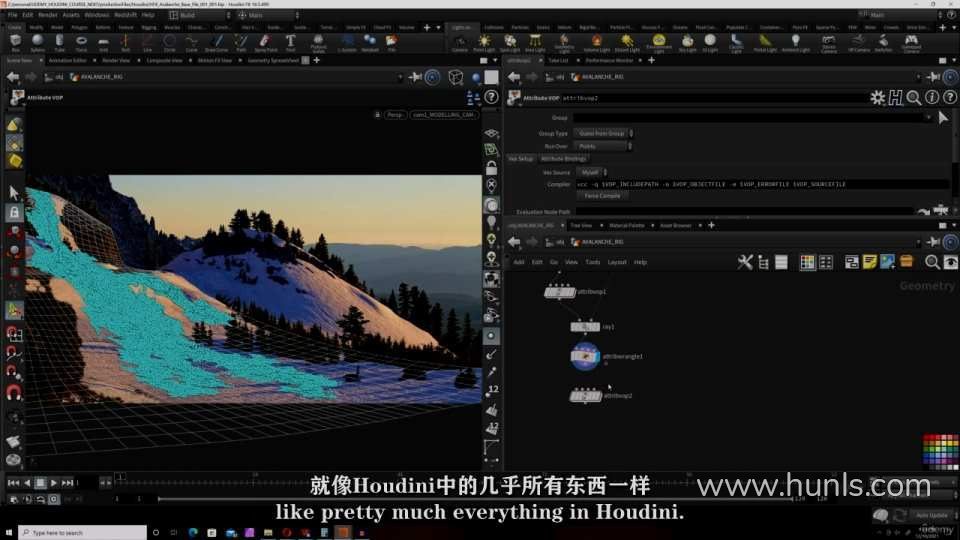This screenshot has width=960, height=540.
Task: Select the ray1 node
Action: [585, 327]
